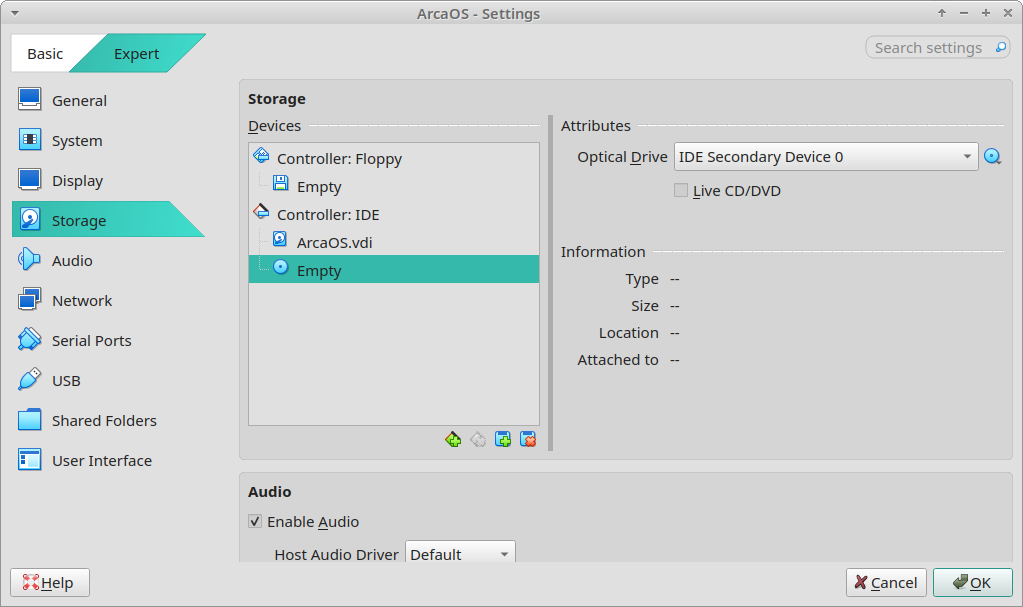Screen dimensions: 1023x607
Task: Click the Floppy controller icon
Action: (x=261, y=156)
